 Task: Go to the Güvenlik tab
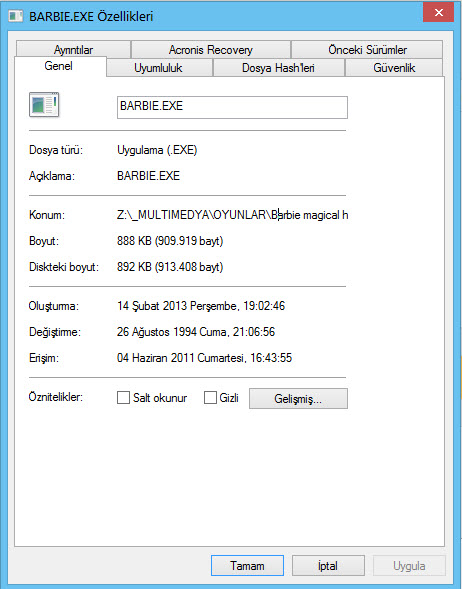coord(394,68)
